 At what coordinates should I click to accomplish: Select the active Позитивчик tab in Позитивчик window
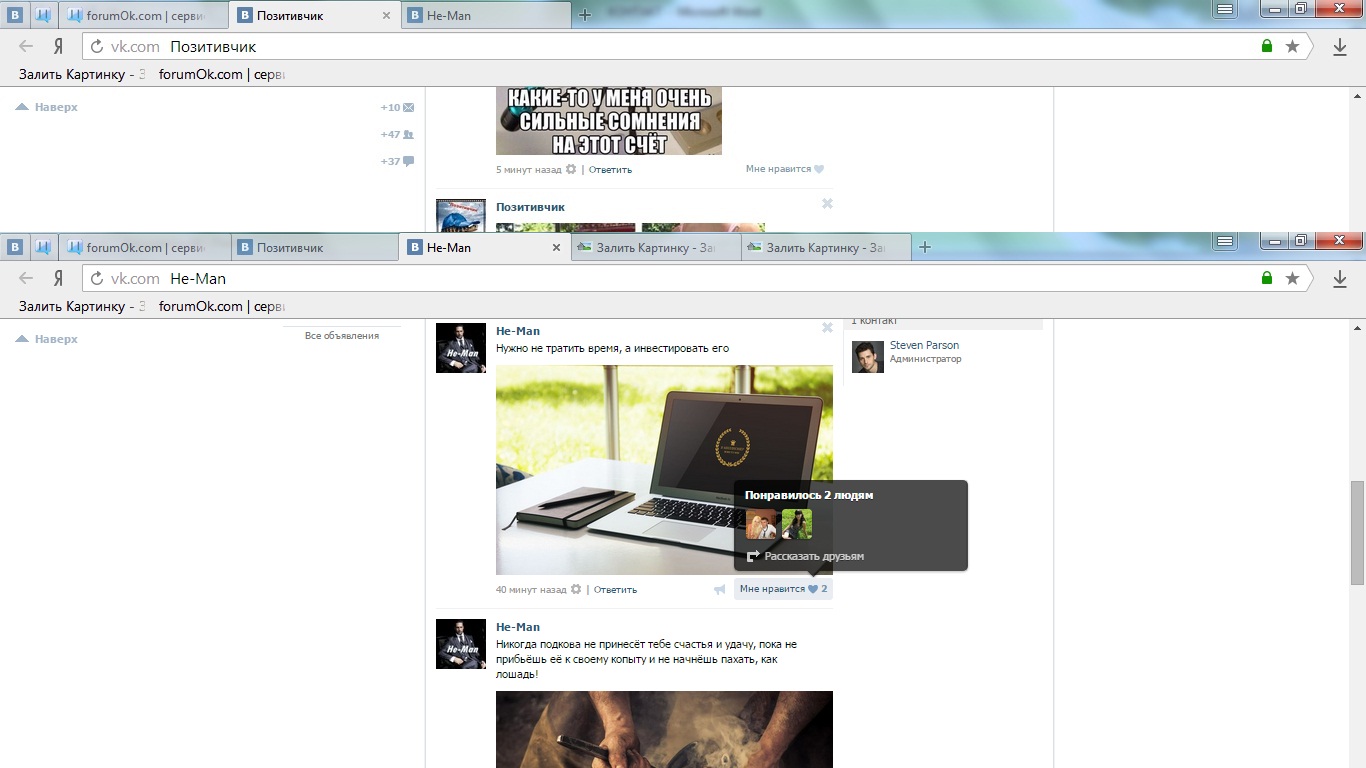click(316, 15)
